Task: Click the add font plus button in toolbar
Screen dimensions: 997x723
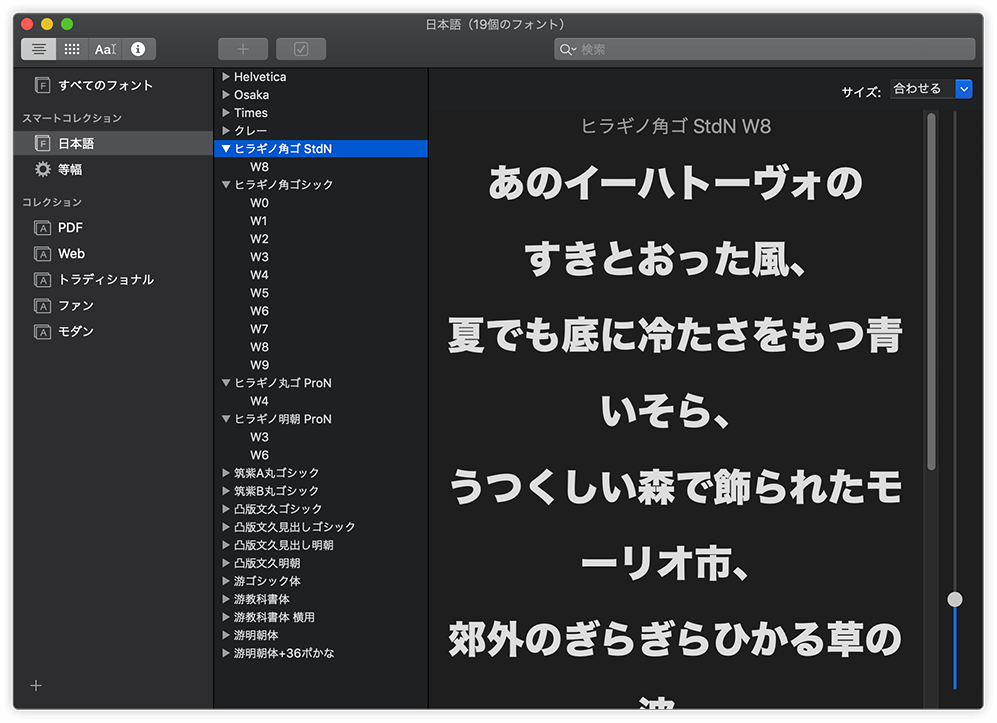Action: coord(243,49)
